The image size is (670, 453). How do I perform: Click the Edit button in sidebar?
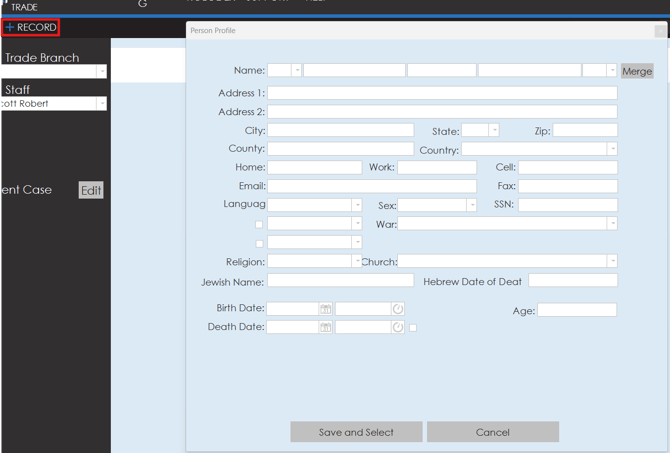[91, 190]
